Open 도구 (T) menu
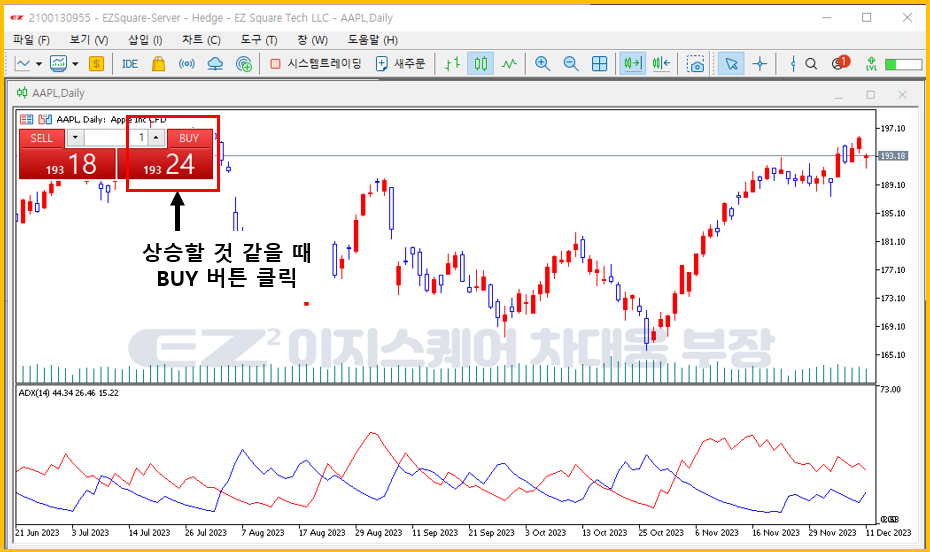930x552 pixels. tap(259, 40)
